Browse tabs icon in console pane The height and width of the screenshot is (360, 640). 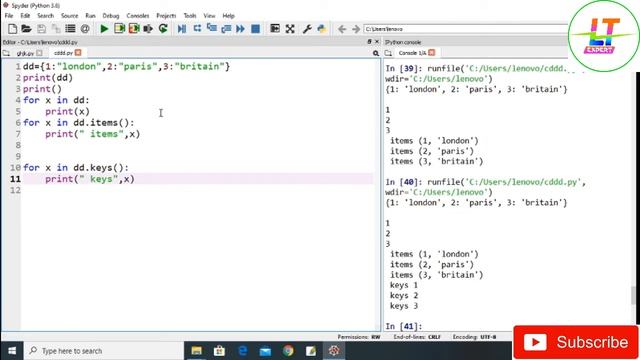coord(388,53)
